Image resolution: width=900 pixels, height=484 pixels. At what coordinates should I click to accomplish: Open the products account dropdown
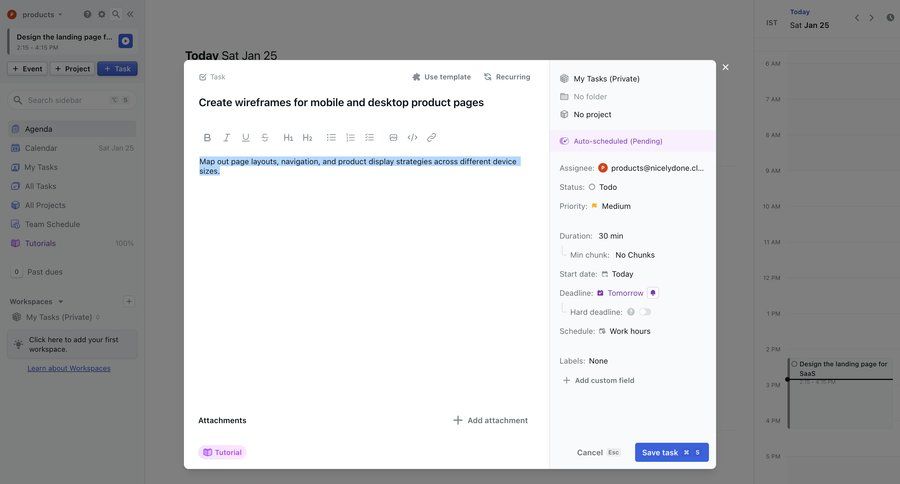(34, 14)
